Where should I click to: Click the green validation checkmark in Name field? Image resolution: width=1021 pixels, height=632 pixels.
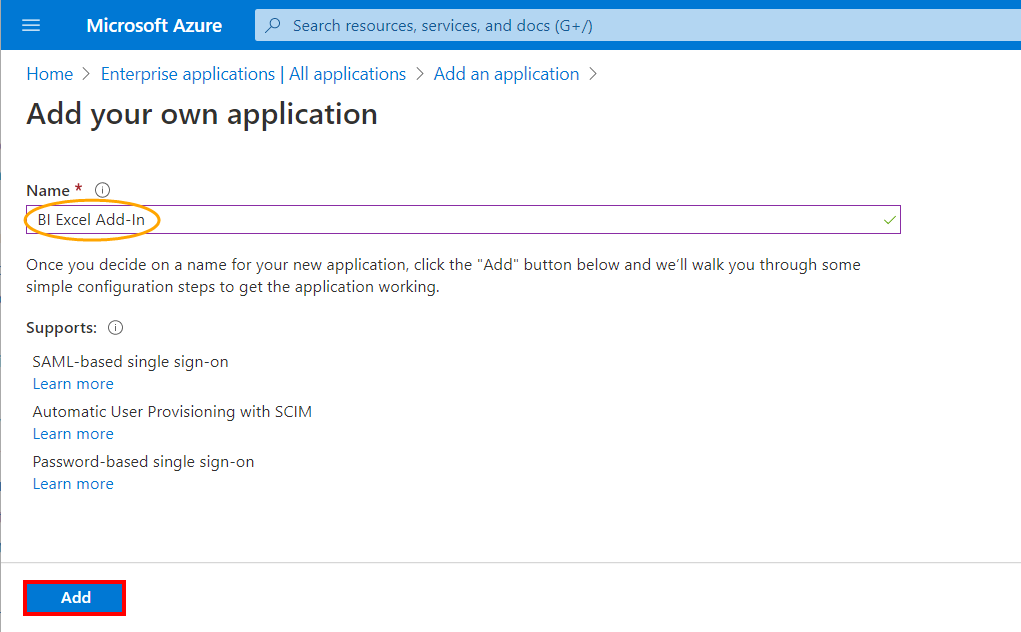[889, 220]
